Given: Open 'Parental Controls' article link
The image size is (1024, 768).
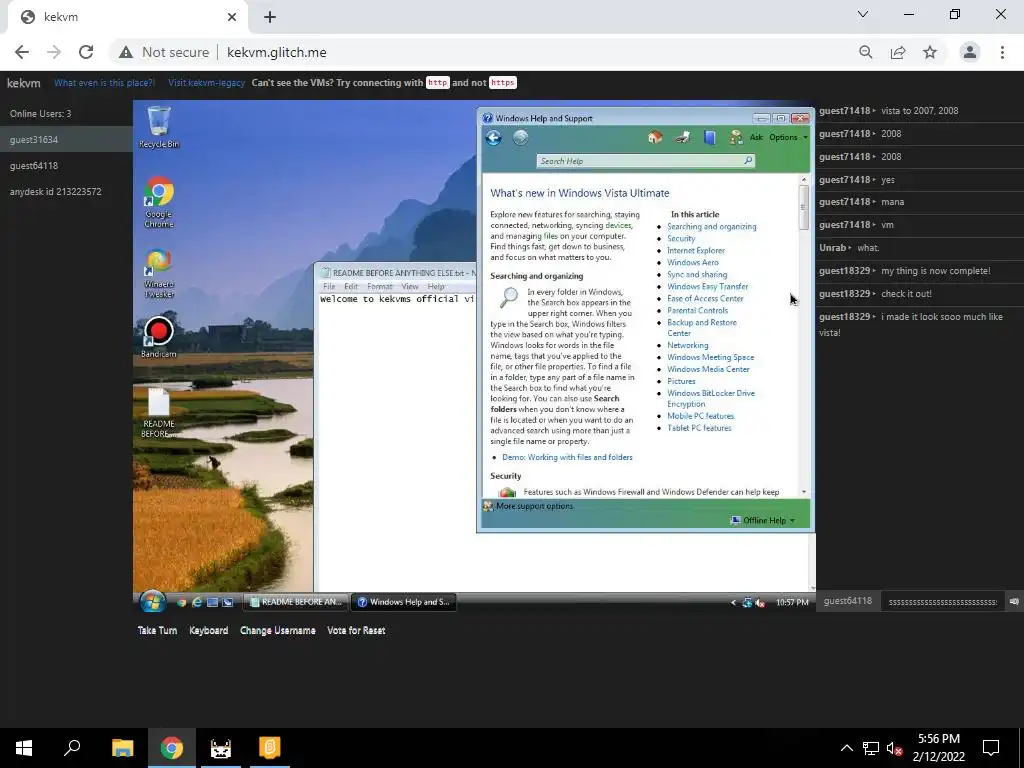Looking at the screenshot, I should pyautogui.click(x=697, y=310).
